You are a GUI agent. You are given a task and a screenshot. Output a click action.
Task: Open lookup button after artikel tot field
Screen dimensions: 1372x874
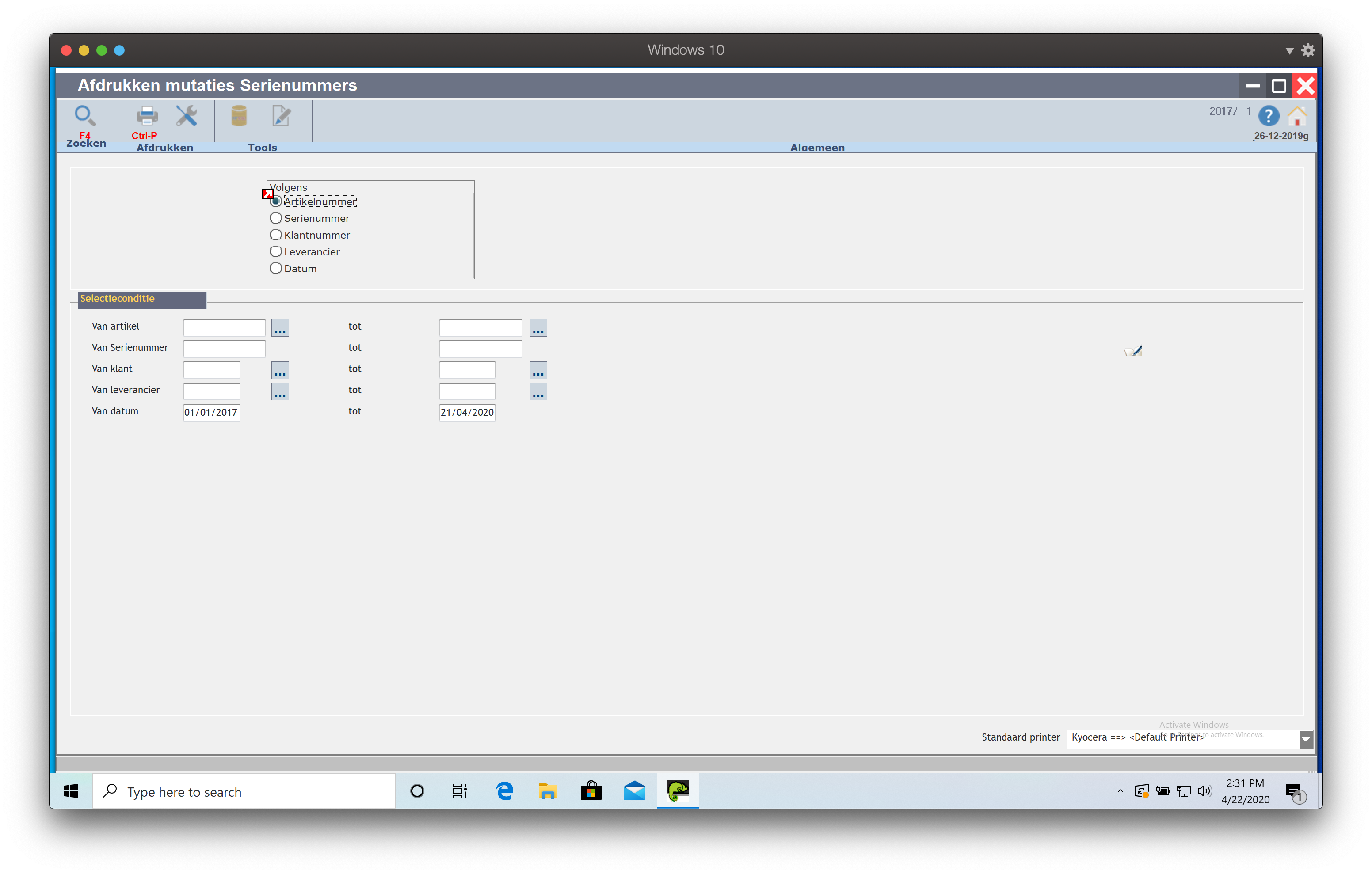(538, 328)
